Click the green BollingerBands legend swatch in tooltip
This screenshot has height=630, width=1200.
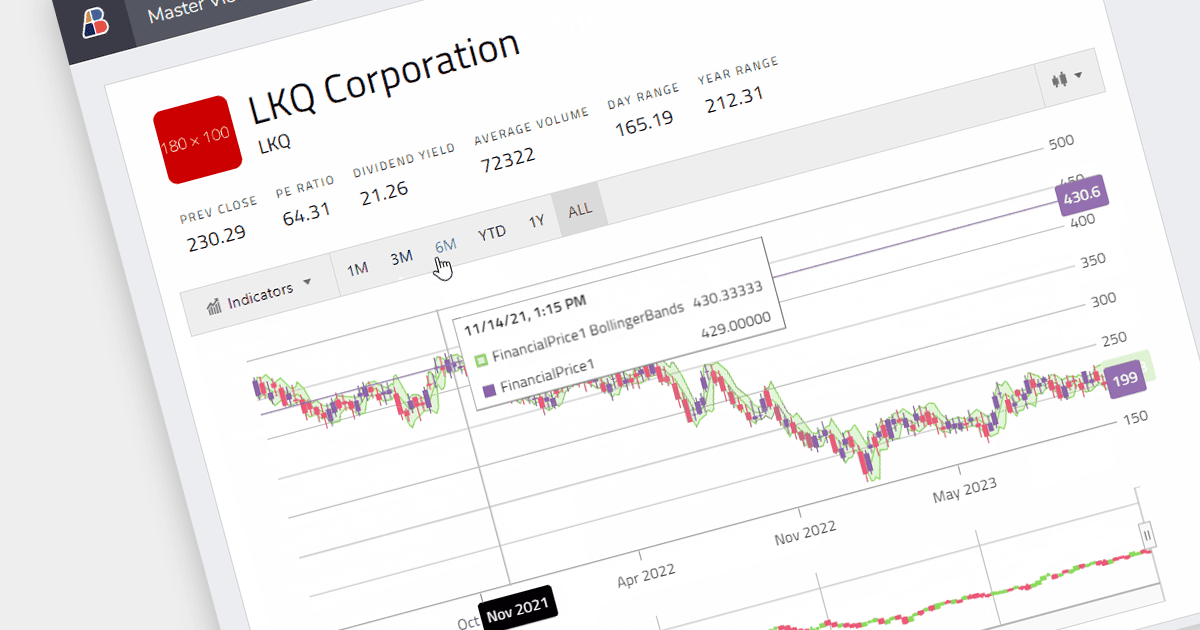480,358
